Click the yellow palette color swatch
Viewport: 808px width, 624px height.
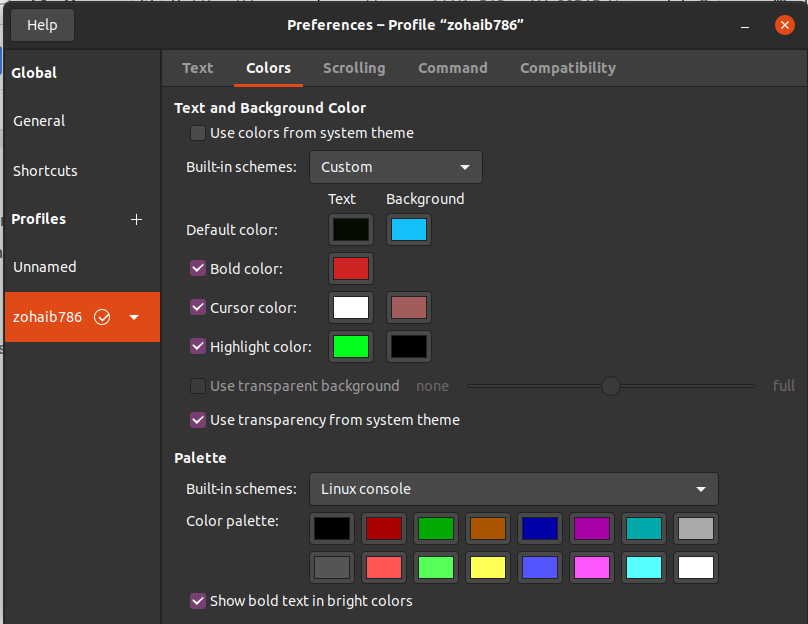[x=488, y=567]
